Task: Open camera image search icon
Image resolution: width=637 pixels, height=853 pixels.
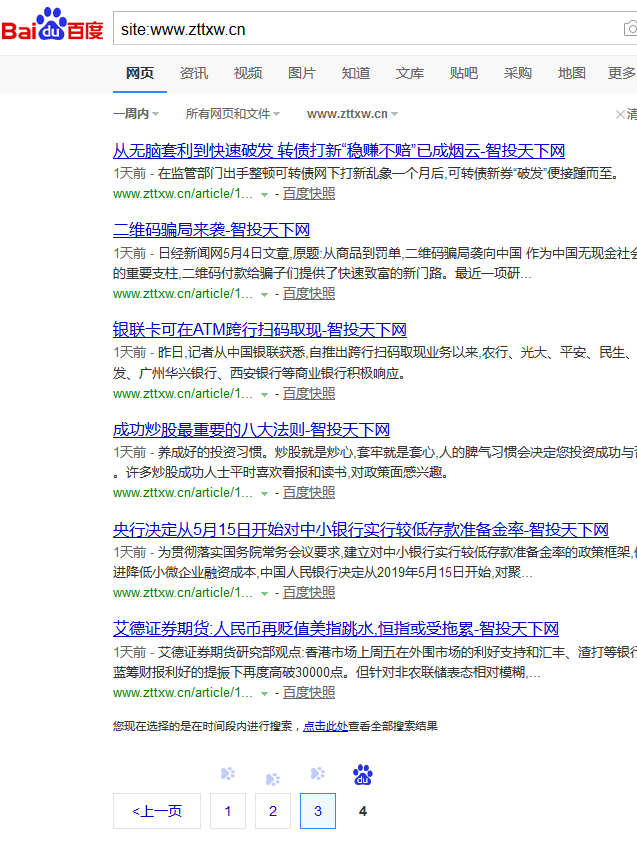Action: tap(631, 28)
